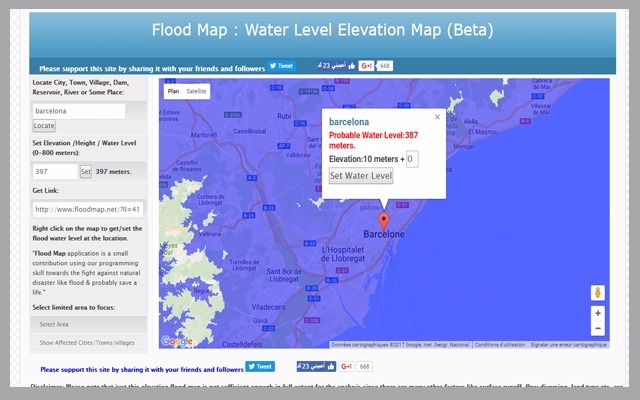Click the bottom Tweet share button
This screenshot has height=400, width=640.
260,368
